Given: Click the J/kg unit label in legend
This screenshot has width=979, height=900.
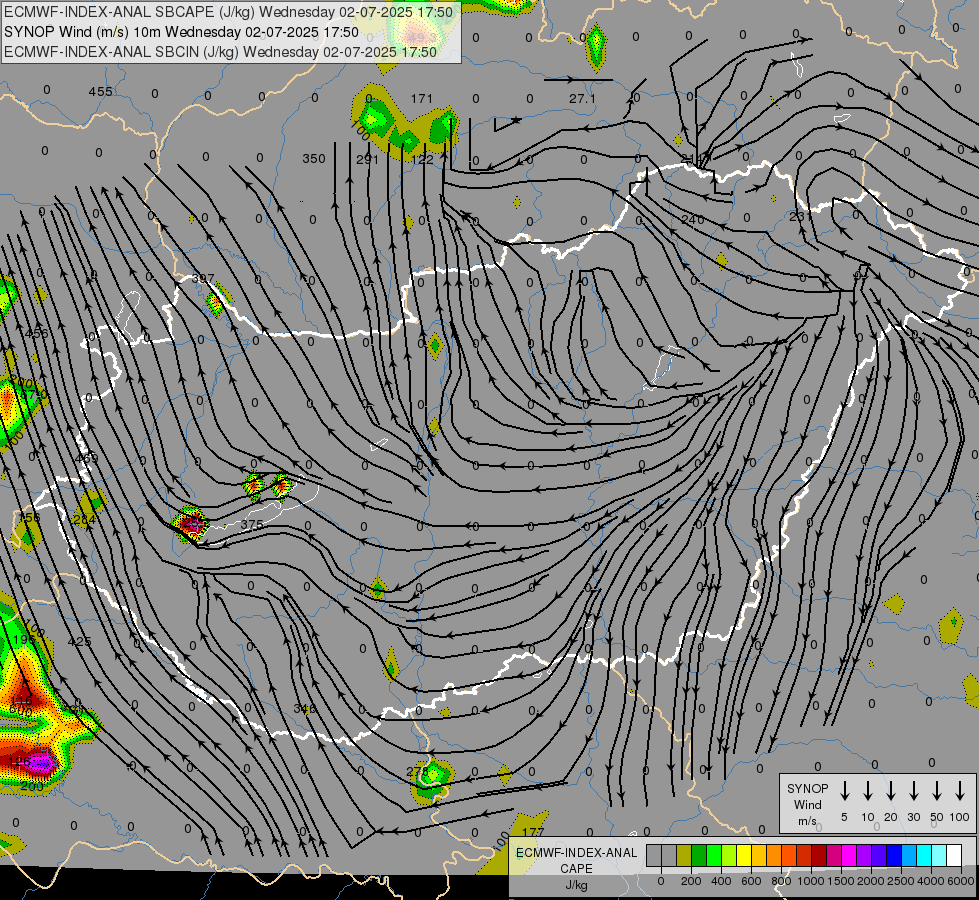Looking at the screenshot, I should tap(576, 885).
